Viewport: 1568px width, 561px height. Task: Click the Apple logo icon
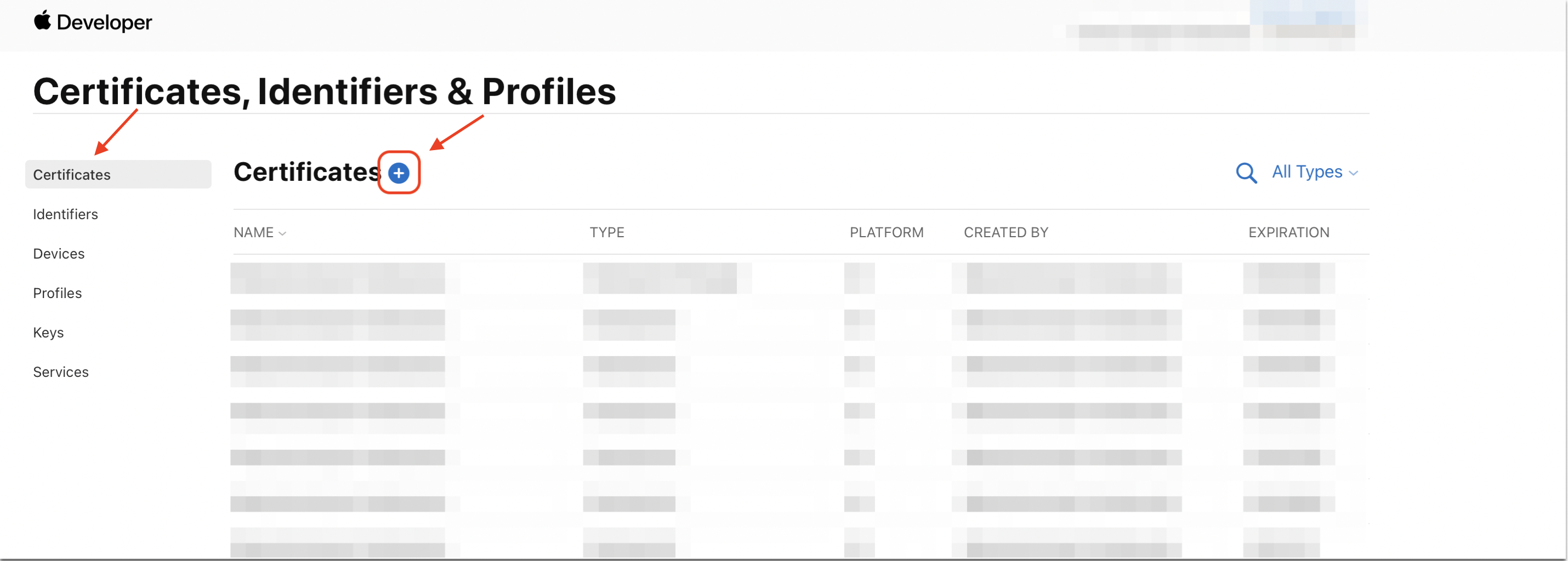[x=42, y=21]
